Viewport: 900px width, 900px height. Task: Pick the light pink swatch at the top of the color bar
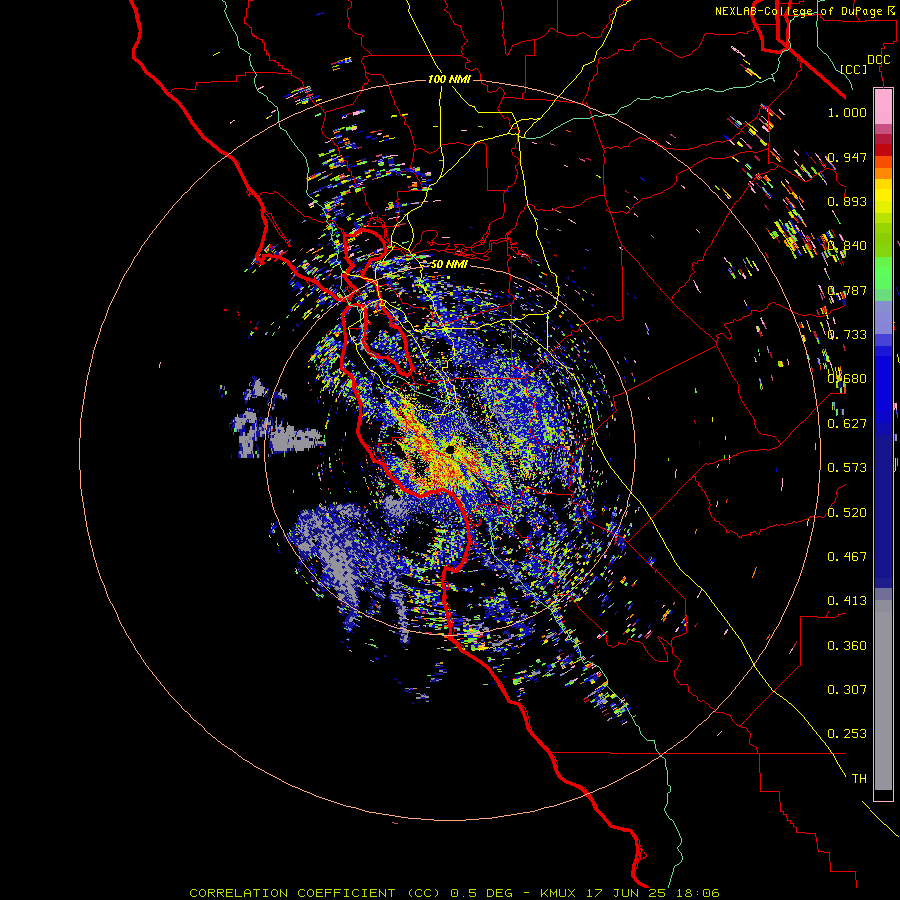pos(883,106)
